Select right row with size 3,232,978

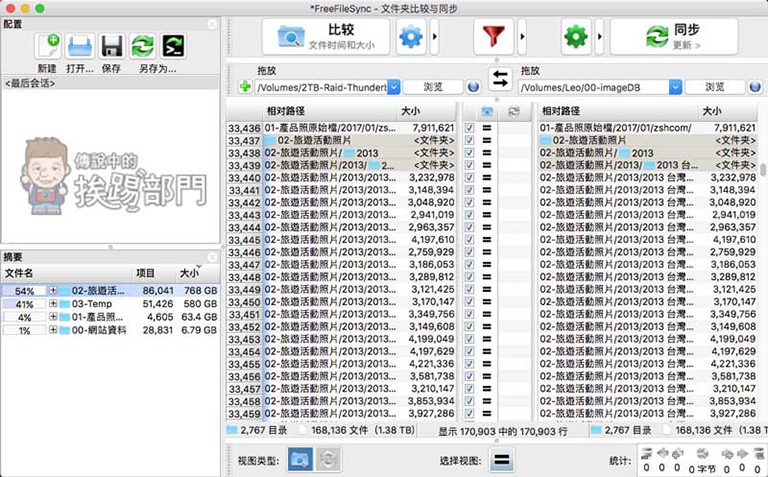[x=648, y=177]
